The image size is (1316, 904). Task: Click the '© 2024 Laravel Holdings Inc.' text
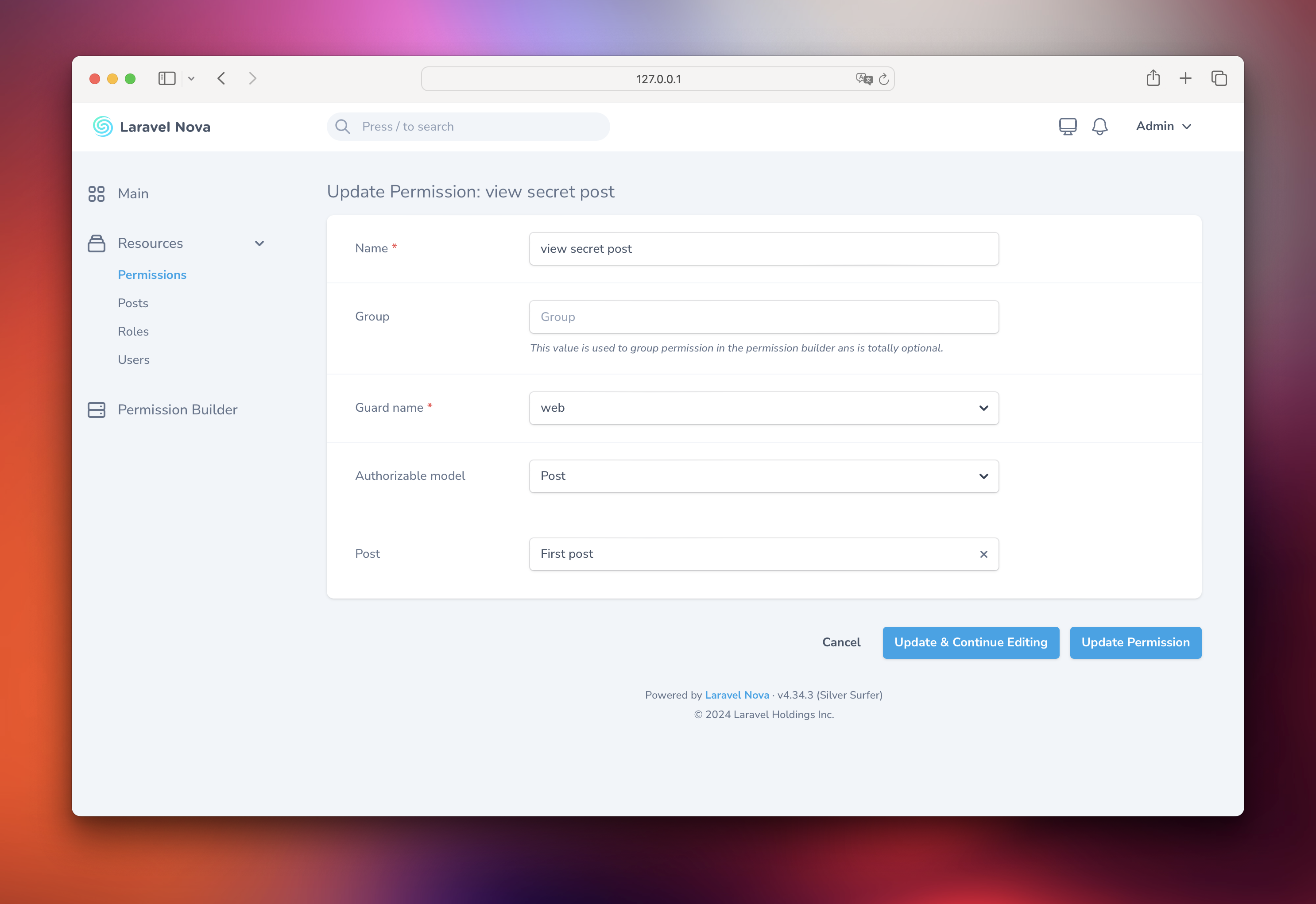click(x=764, y=714)
